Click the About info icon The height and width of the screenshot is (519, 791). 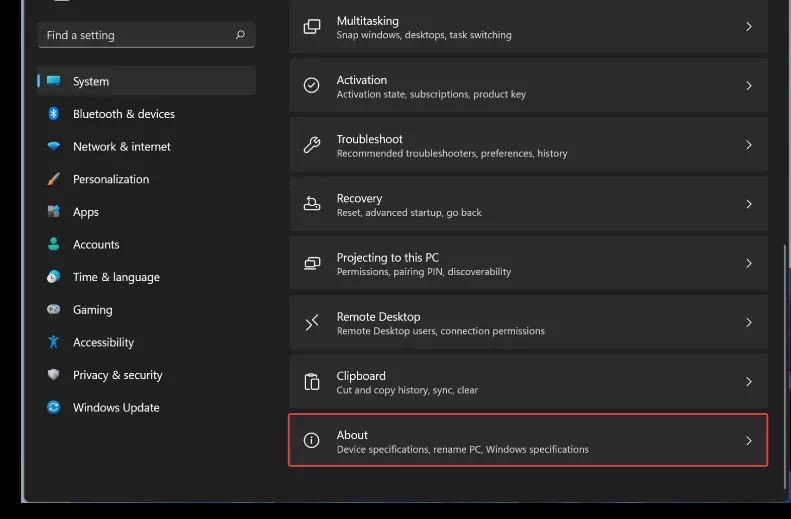pyautogui.click(x=312, y=440)
